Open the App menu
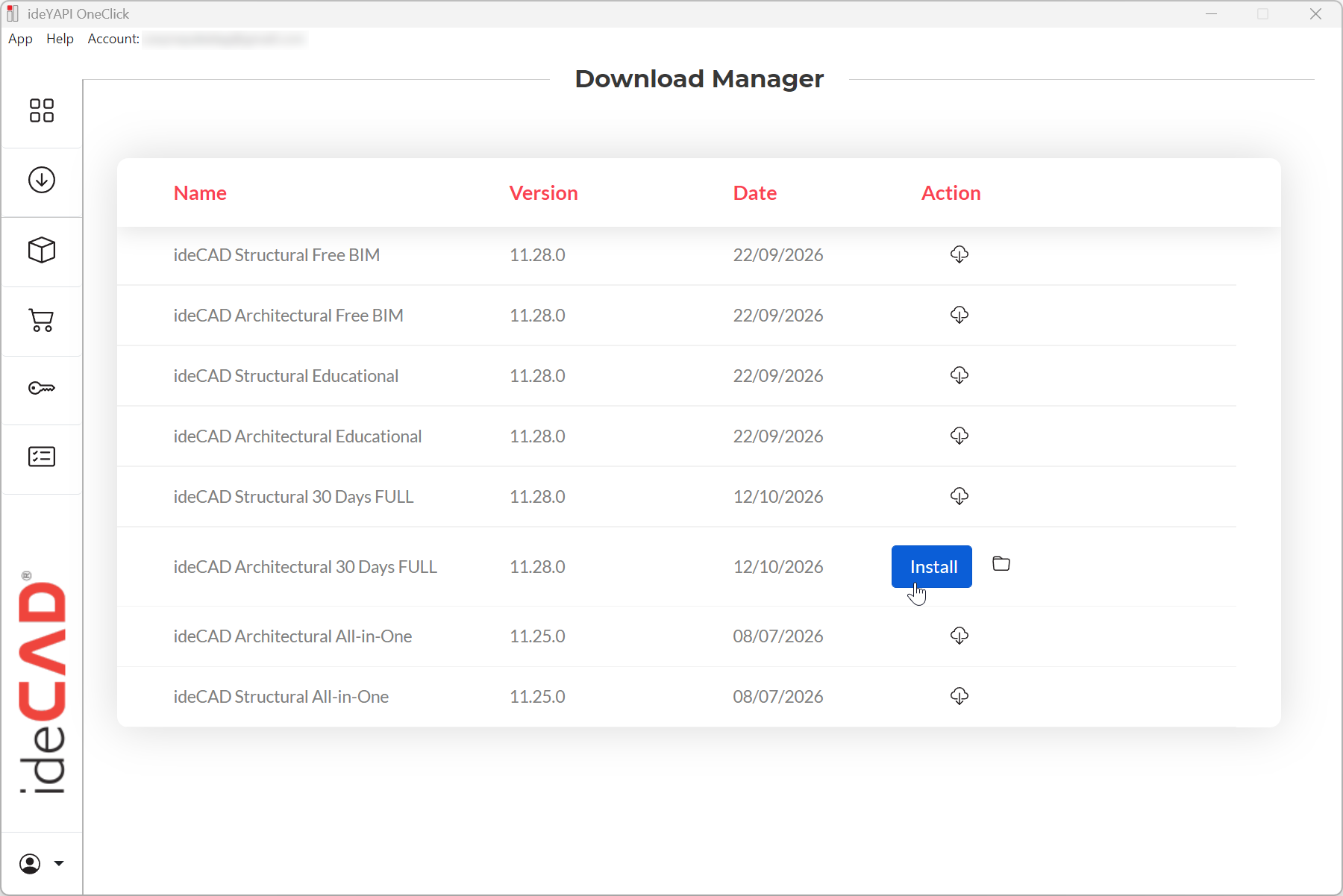Screen dimensions: 1343x896 pos(21,39)
